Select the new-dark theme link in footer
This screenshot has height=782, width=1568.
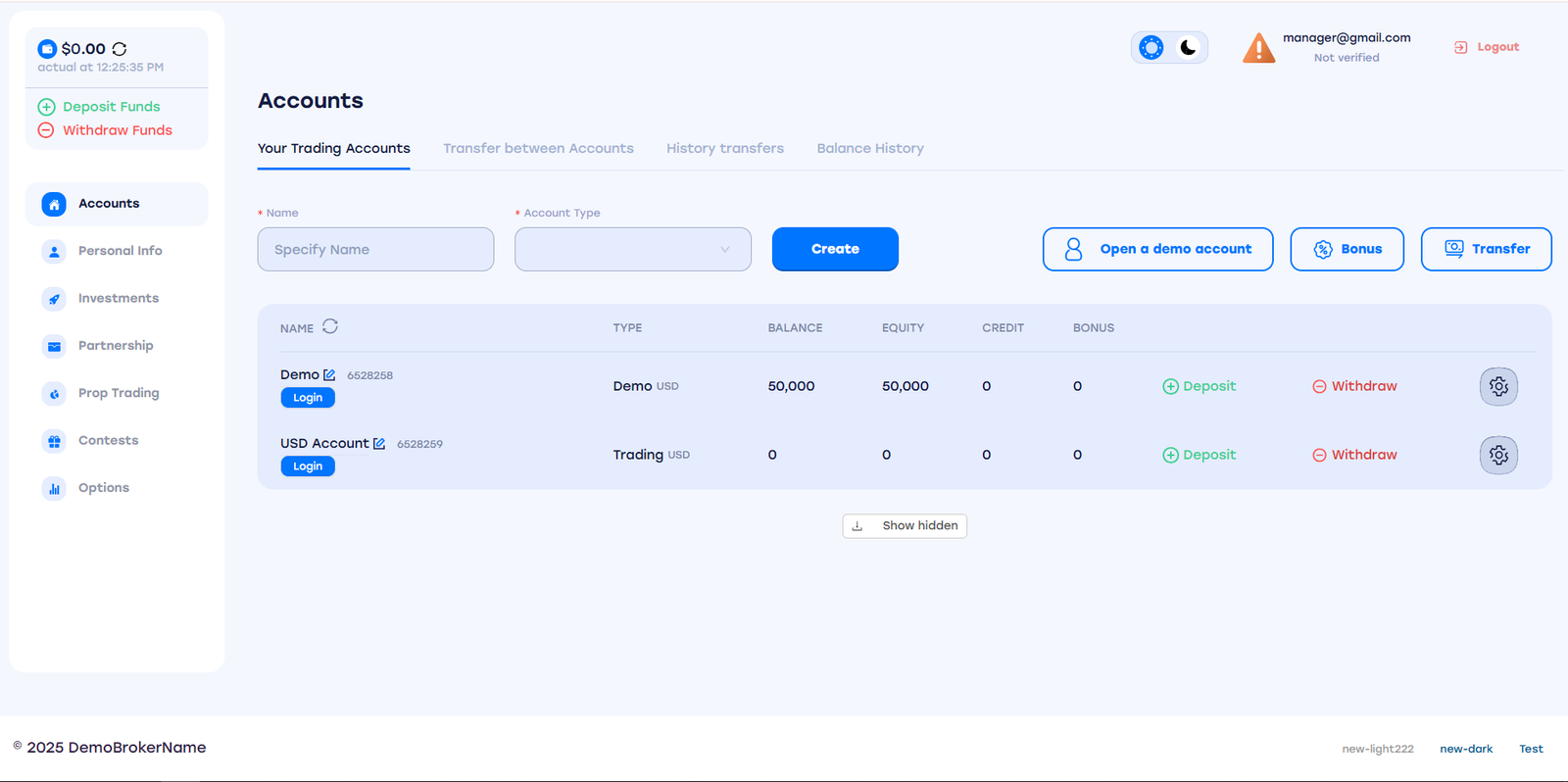tap(1466, 749)
